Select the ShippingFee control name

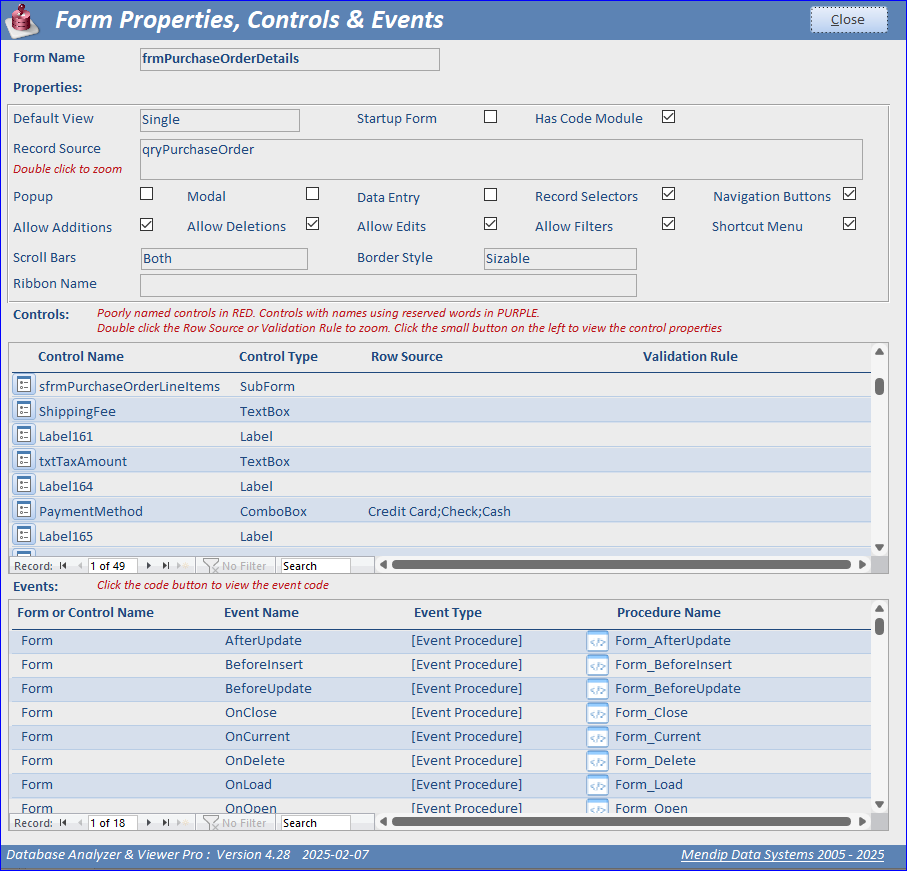point(77,411)
